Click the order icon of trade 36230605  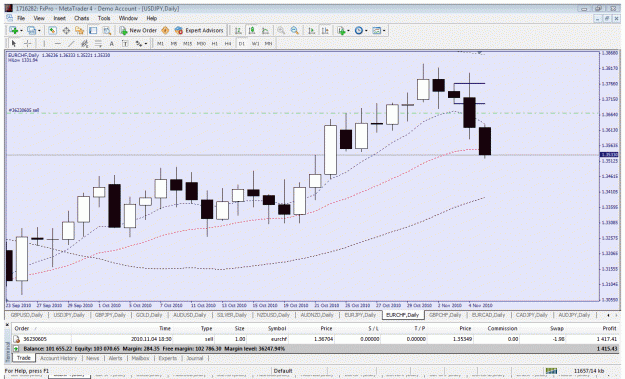pos(17,339)
